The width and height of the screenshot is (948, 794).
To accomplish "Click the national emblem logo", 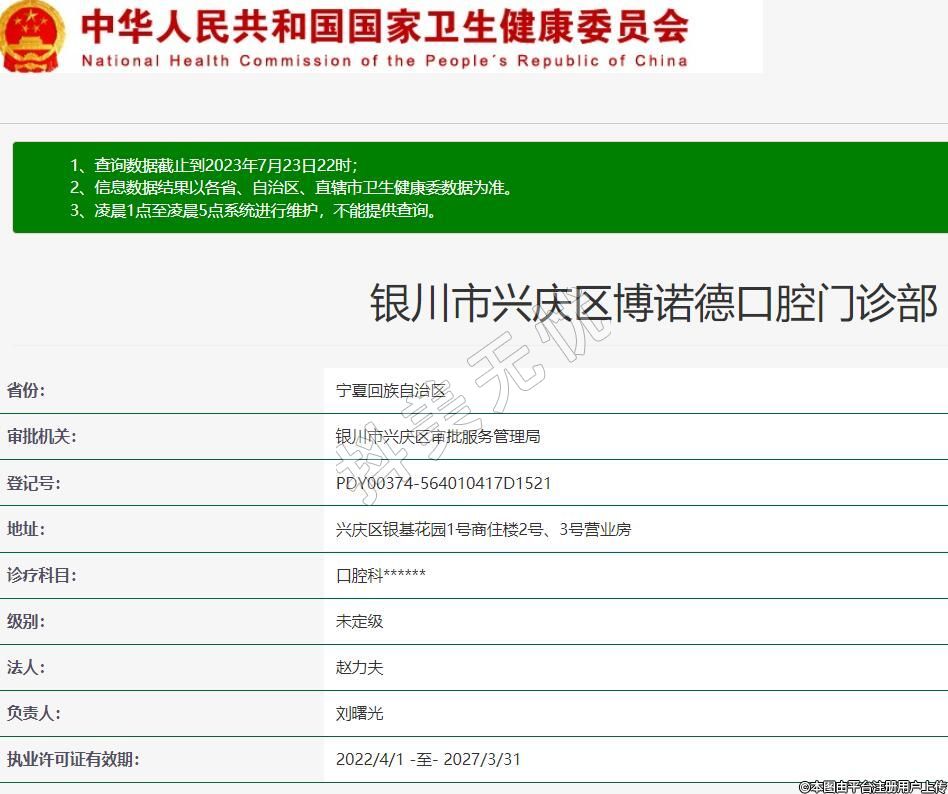I will 33,38.
